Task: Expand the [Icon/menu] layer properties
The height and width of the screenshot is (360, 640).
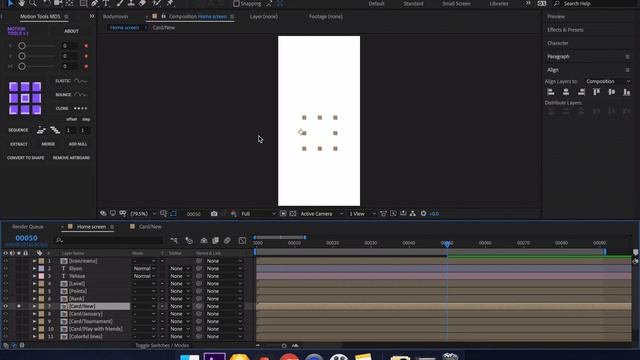Action: tap(34, 261)
